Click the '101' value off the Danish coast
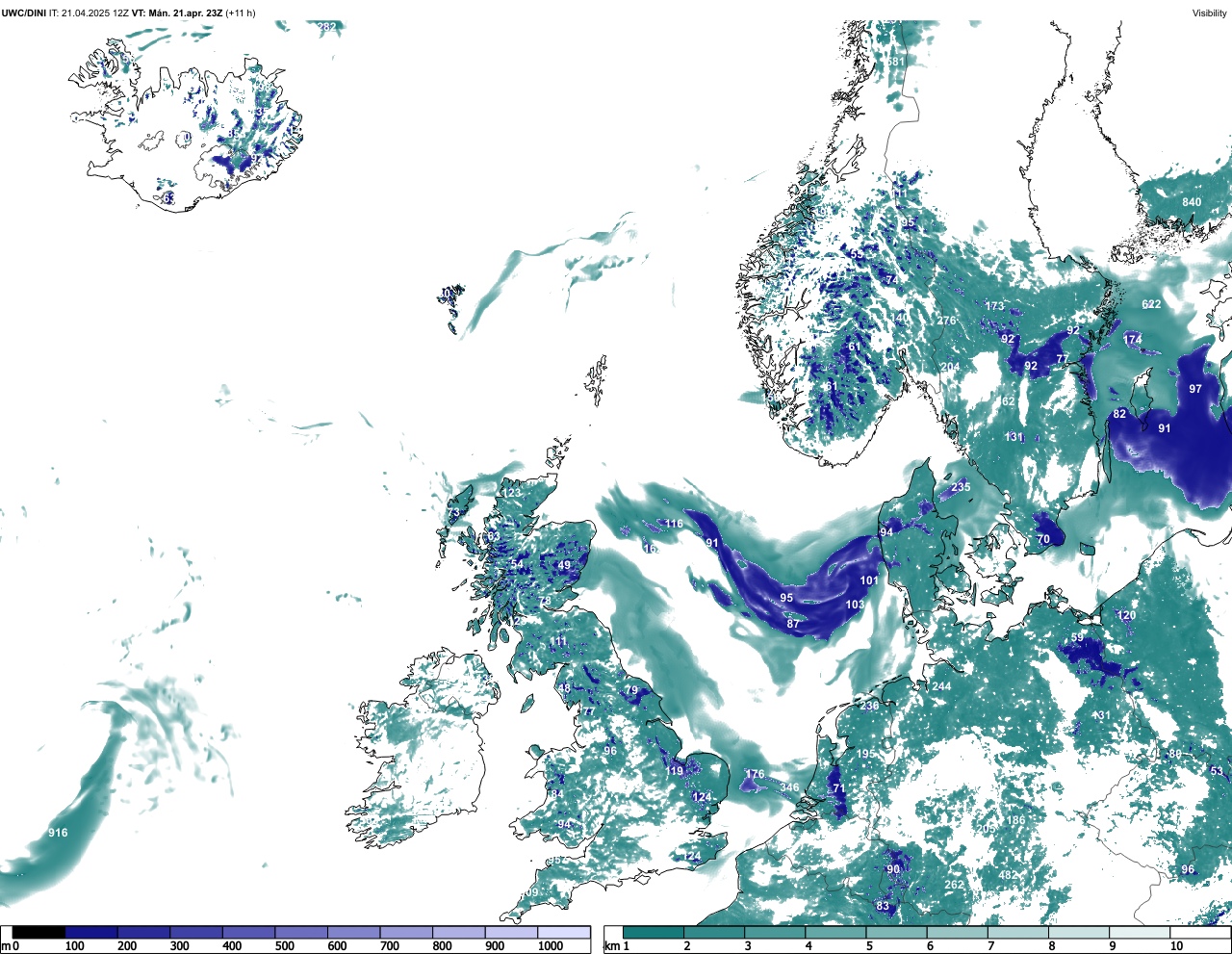Image resolution: width=1232 pixels, height=954 pixels. click(869, 580)
